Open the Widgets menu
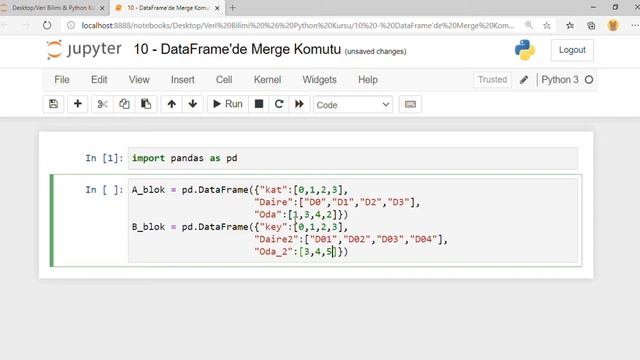 319,80
